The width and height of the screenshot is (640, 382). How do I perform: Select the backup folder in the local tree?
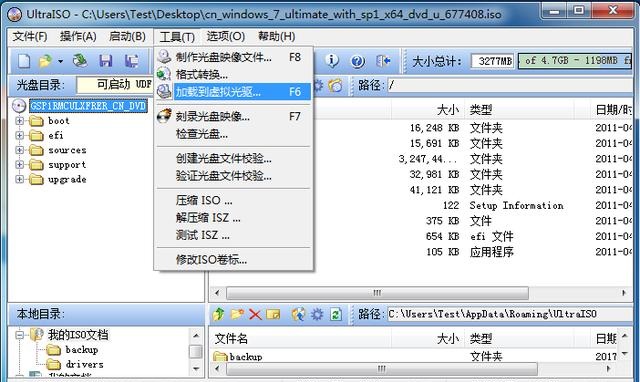pos(82,350)
